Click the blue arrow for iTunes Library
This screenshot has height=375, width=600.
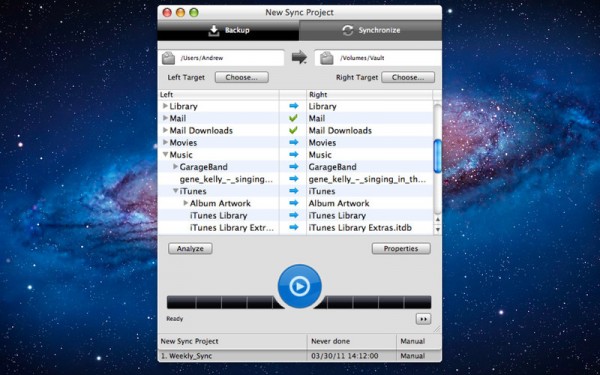coord(293,215)
